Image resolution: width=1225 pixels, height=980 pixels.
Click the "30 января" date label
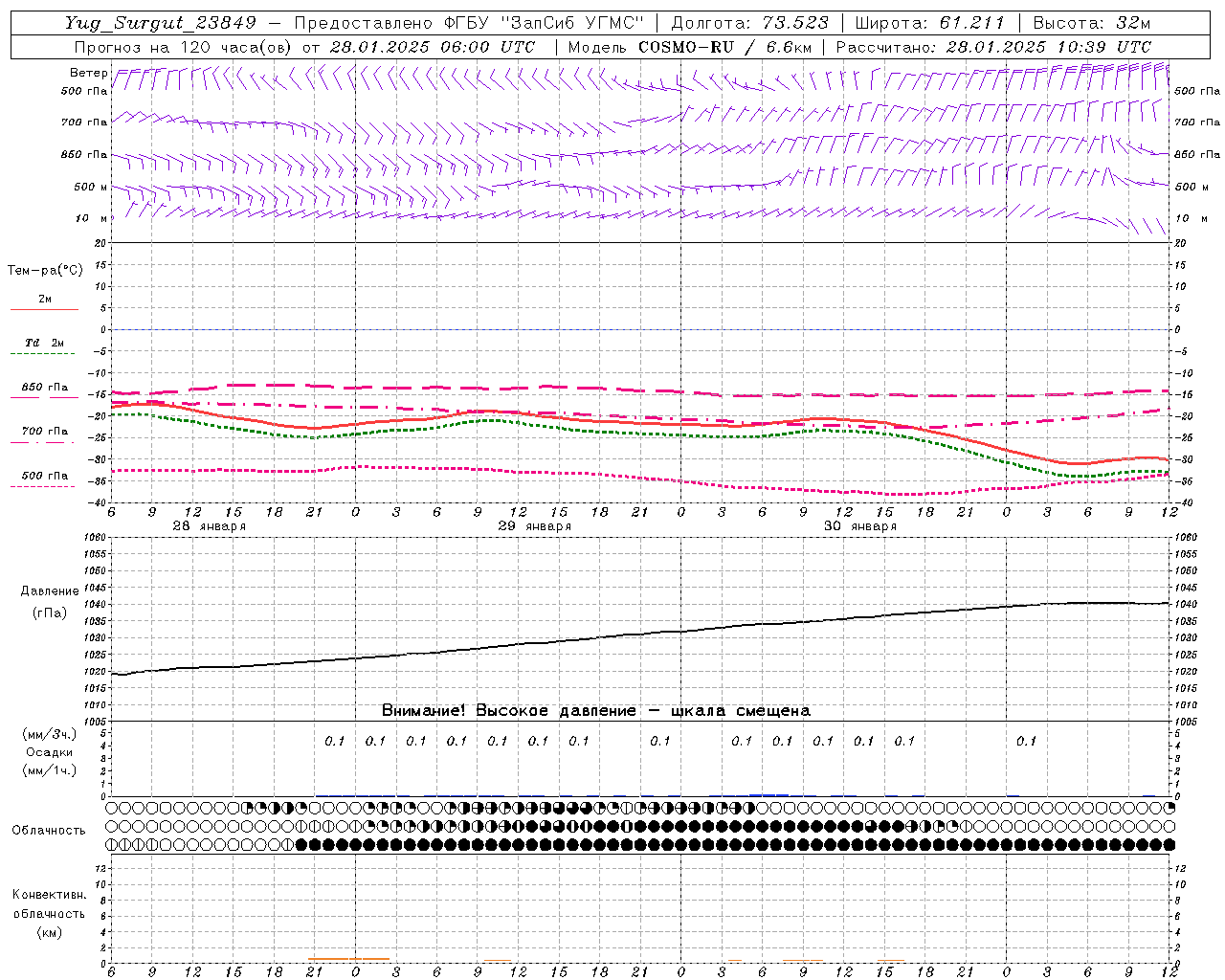pos(859,526)
